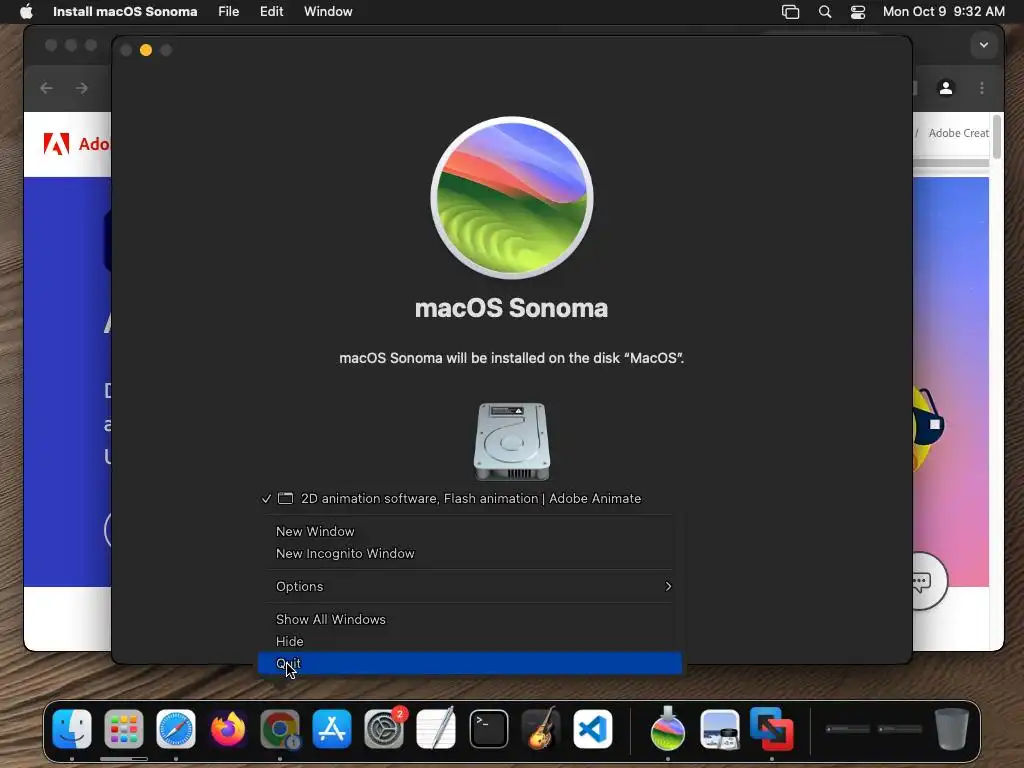Click the Adobe logo on the webpage
This screenshot has height=768, width=1024.
tap(56, 144)
